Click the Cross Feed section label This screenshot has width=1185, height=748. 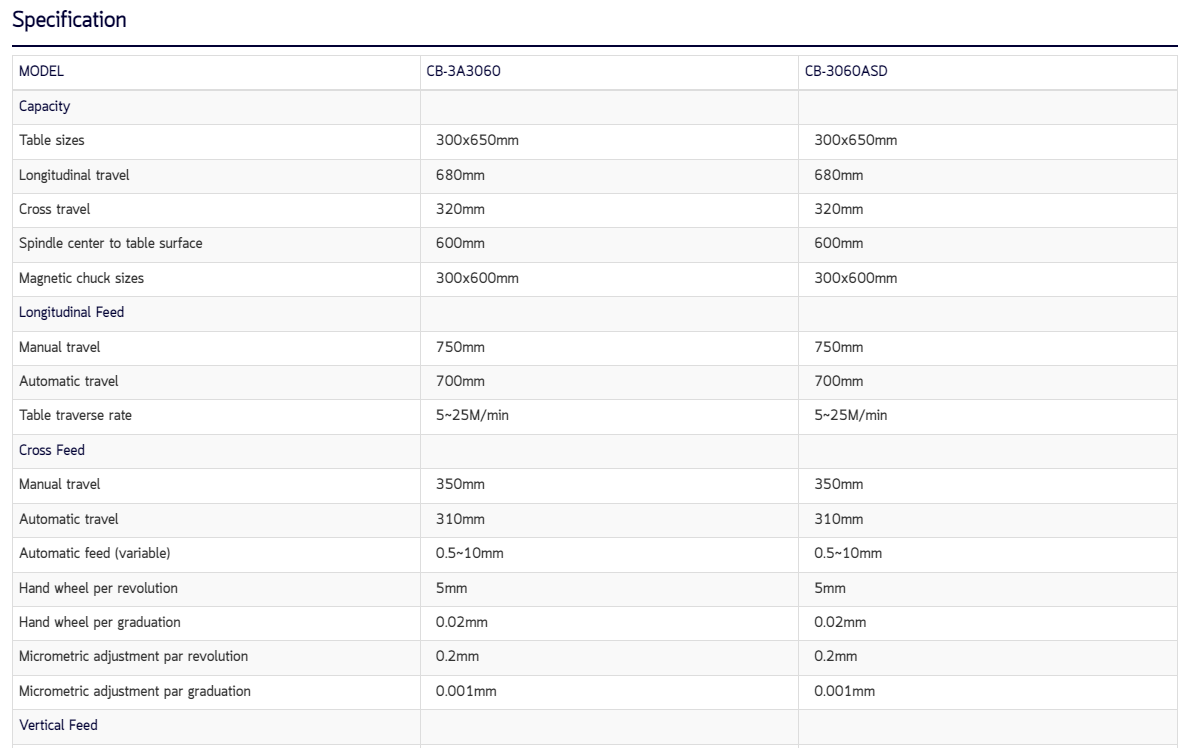(x=51, y=450)
